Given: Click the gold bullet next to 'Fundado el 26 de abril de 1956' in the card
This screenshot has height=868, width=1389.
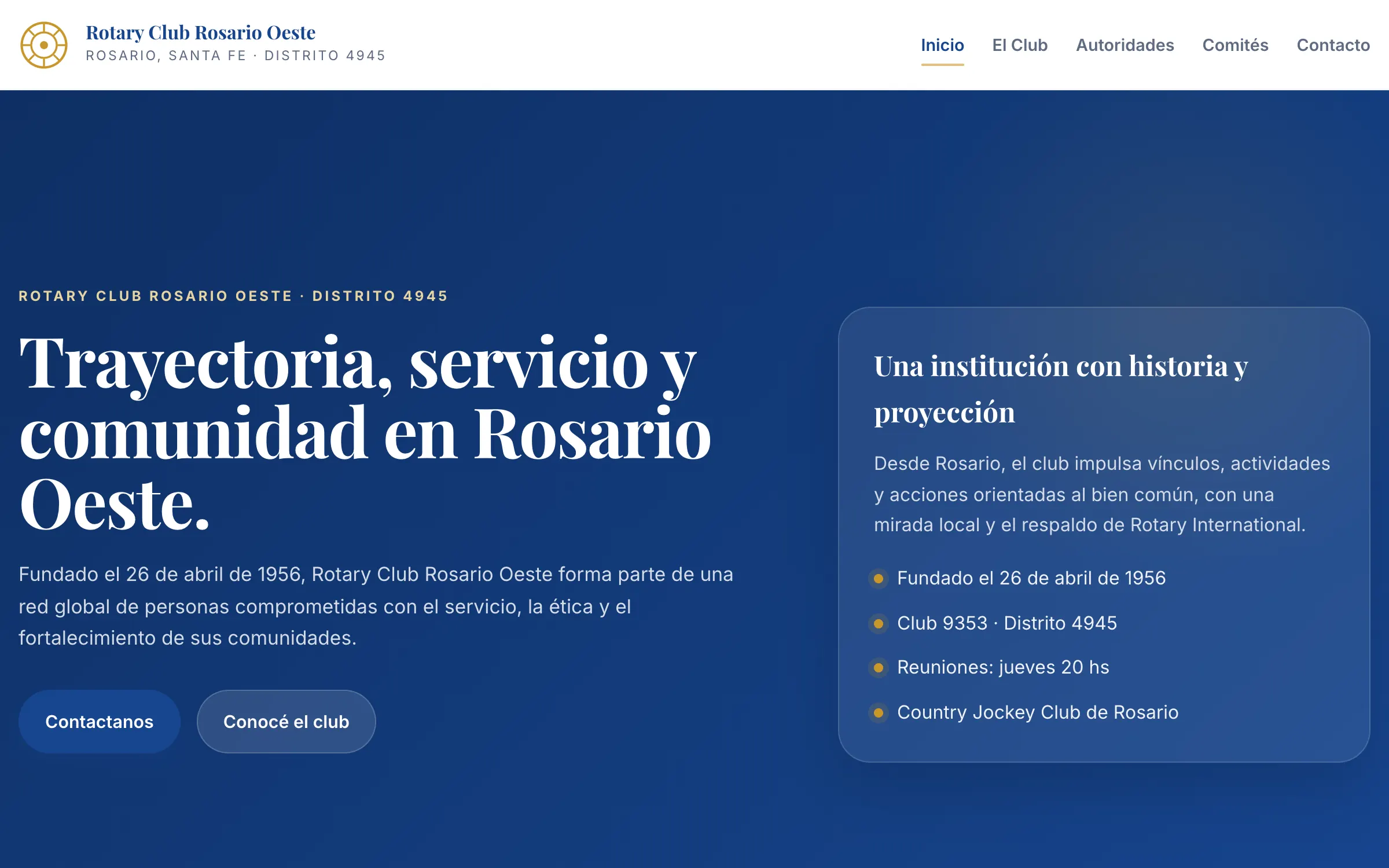Looking at the screenshot, I should pyautogui.click(x=879, y=579).
